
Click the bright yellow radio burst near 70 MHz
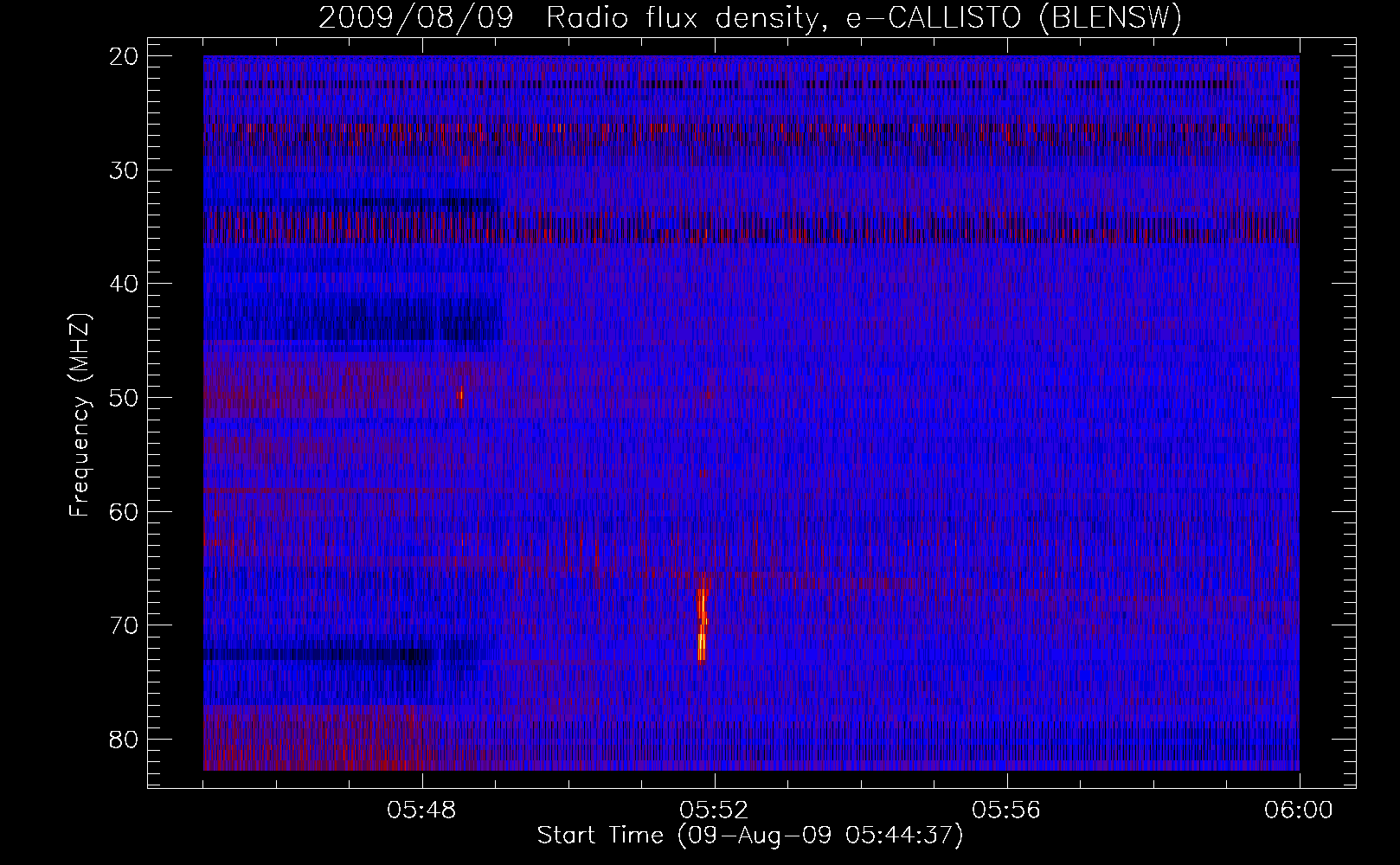(703, 618)
